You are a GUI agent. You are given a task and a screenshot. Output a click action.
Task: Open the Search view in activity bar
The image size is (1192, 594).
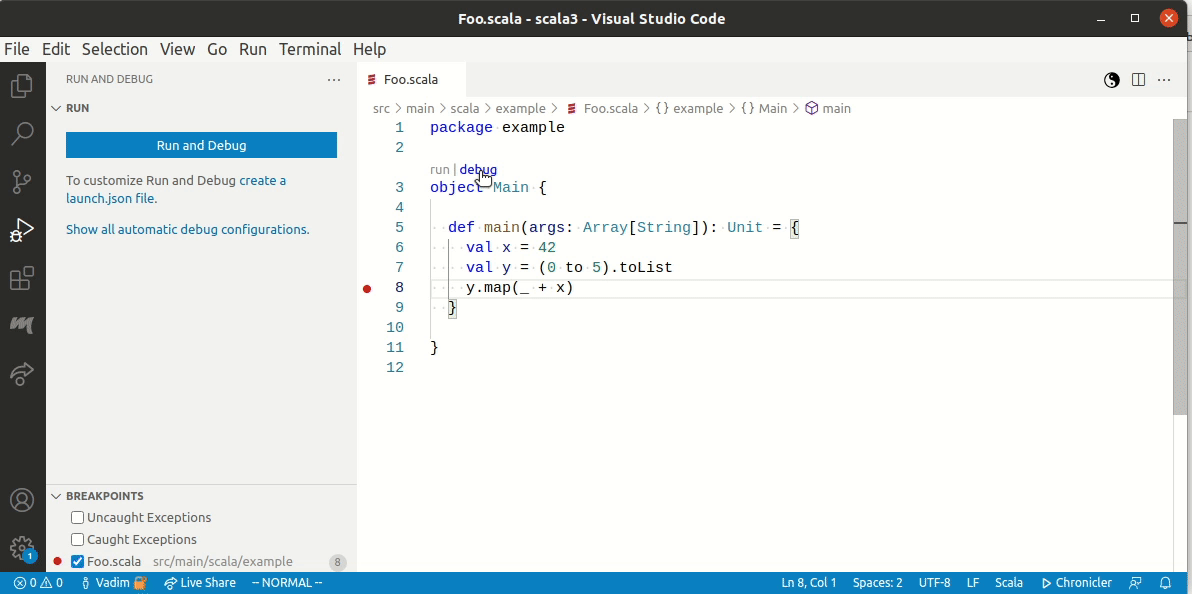click(x=22, y=134)
